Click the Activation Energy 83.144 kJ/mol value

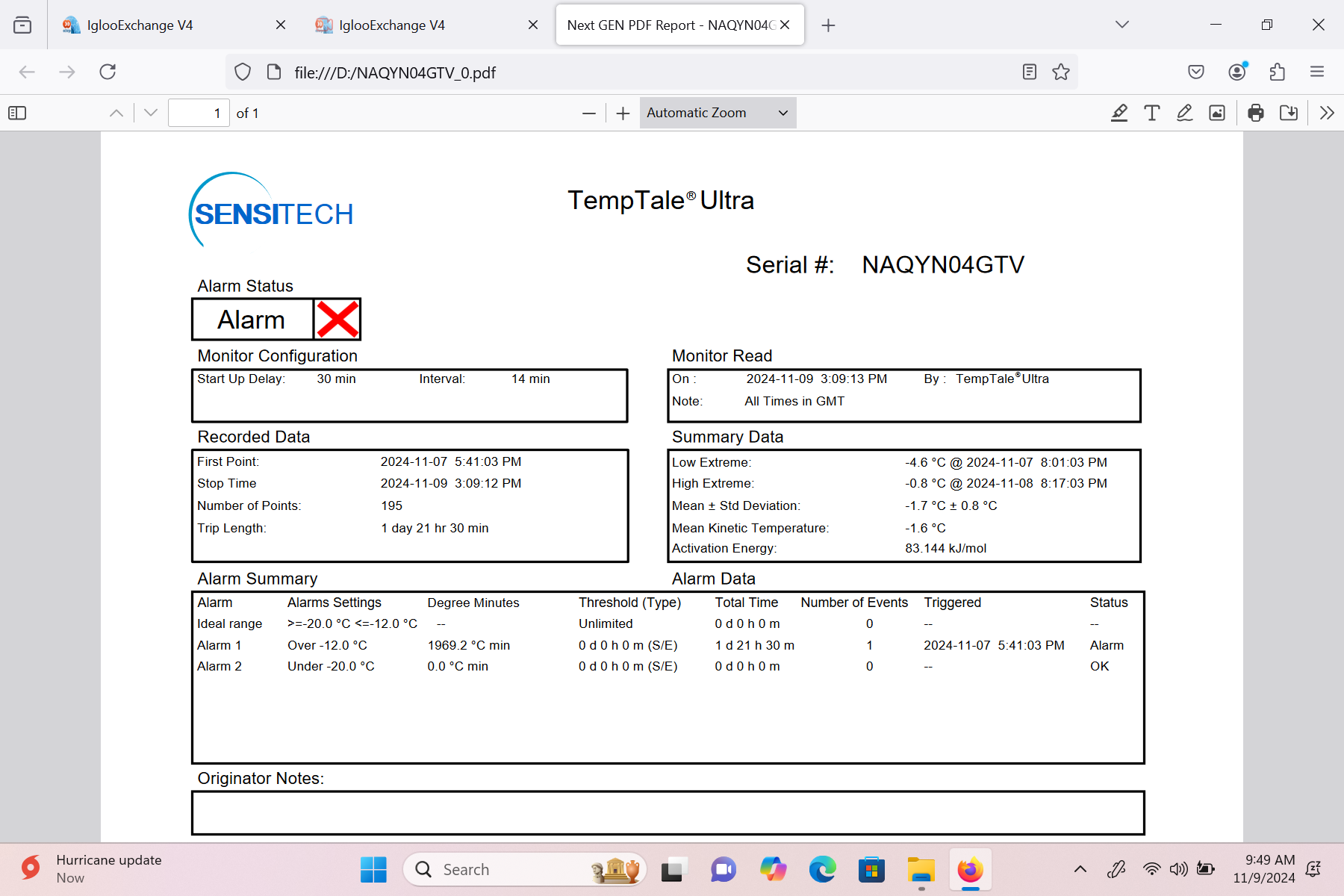pyautogui.click(x=945, y=548)
